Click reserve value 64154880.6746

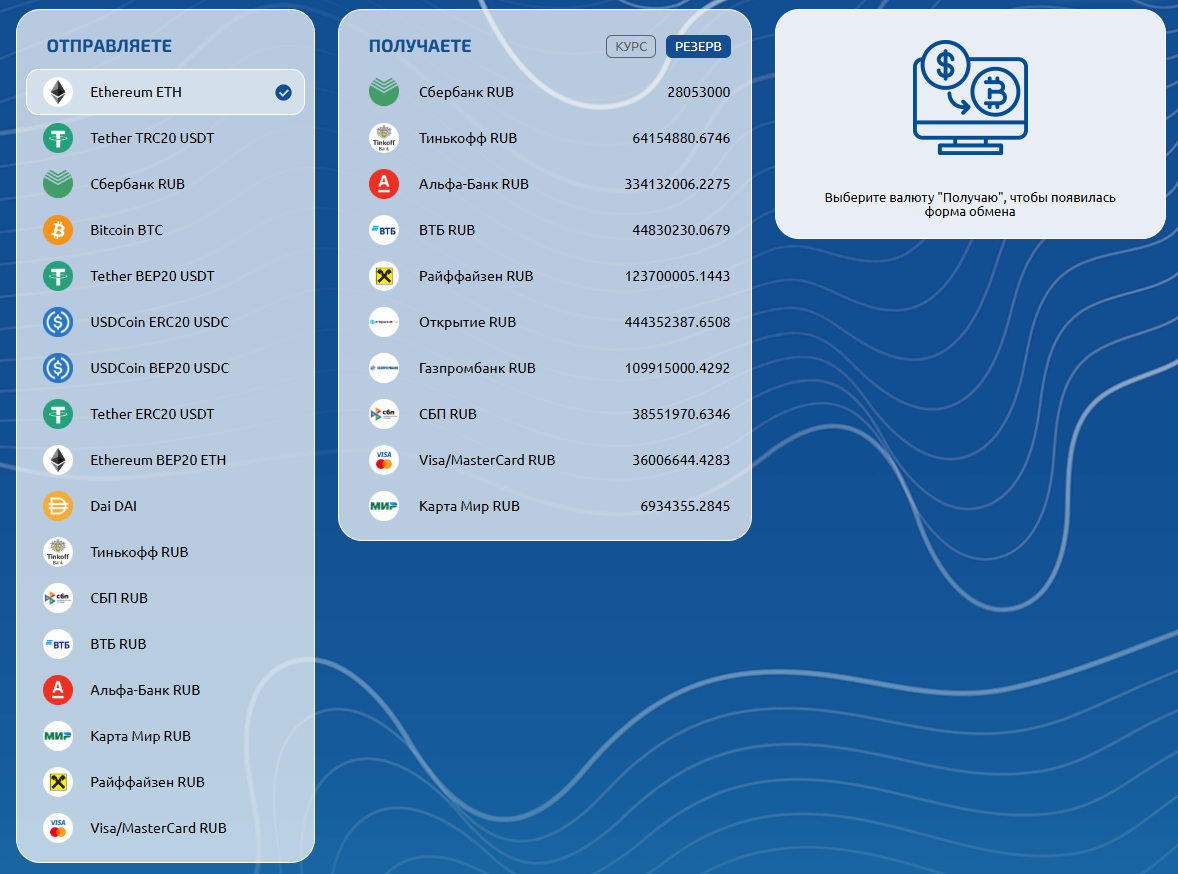(x=681, y=138)
